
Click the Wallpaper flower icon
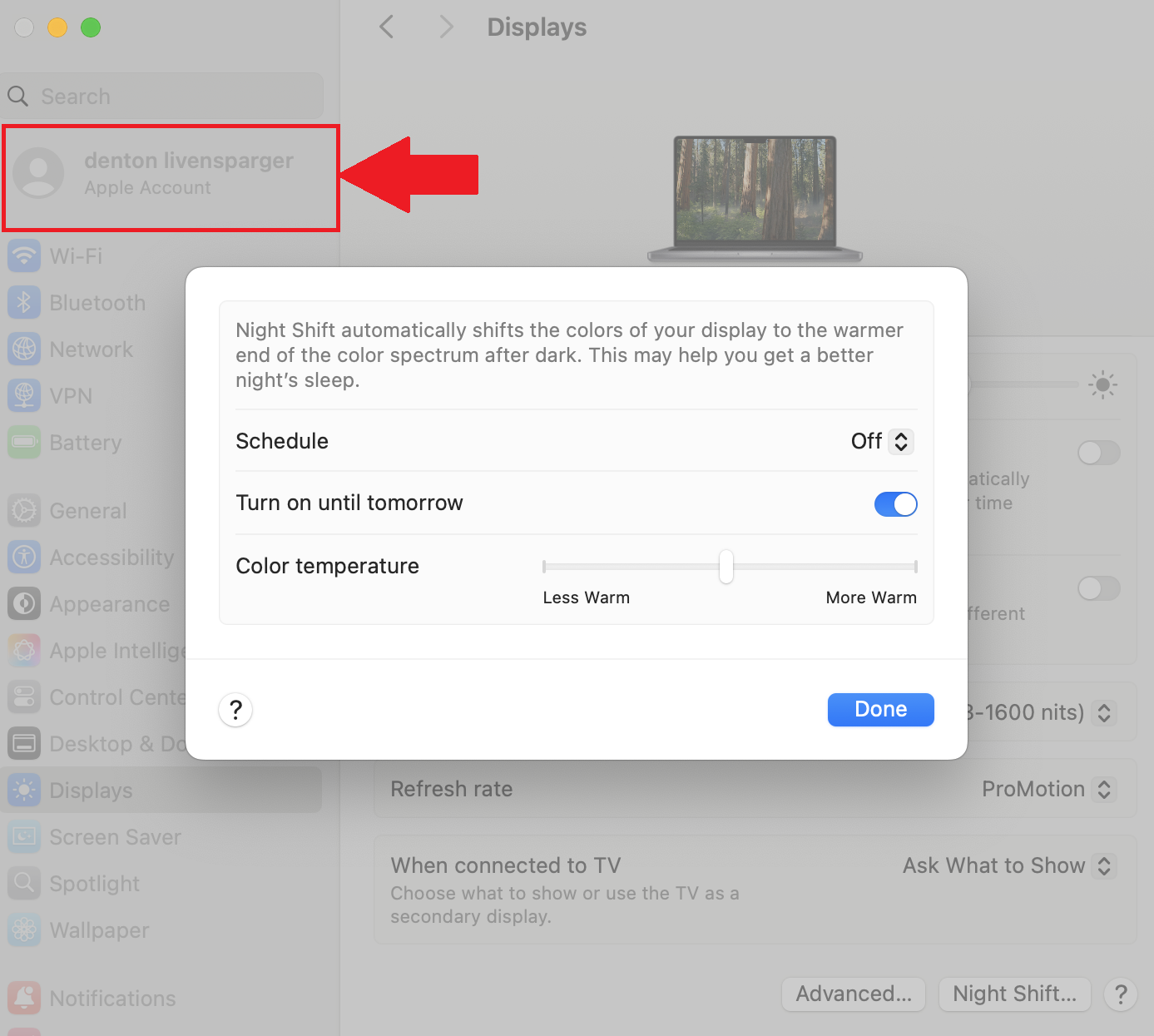(x=24, y=929)
